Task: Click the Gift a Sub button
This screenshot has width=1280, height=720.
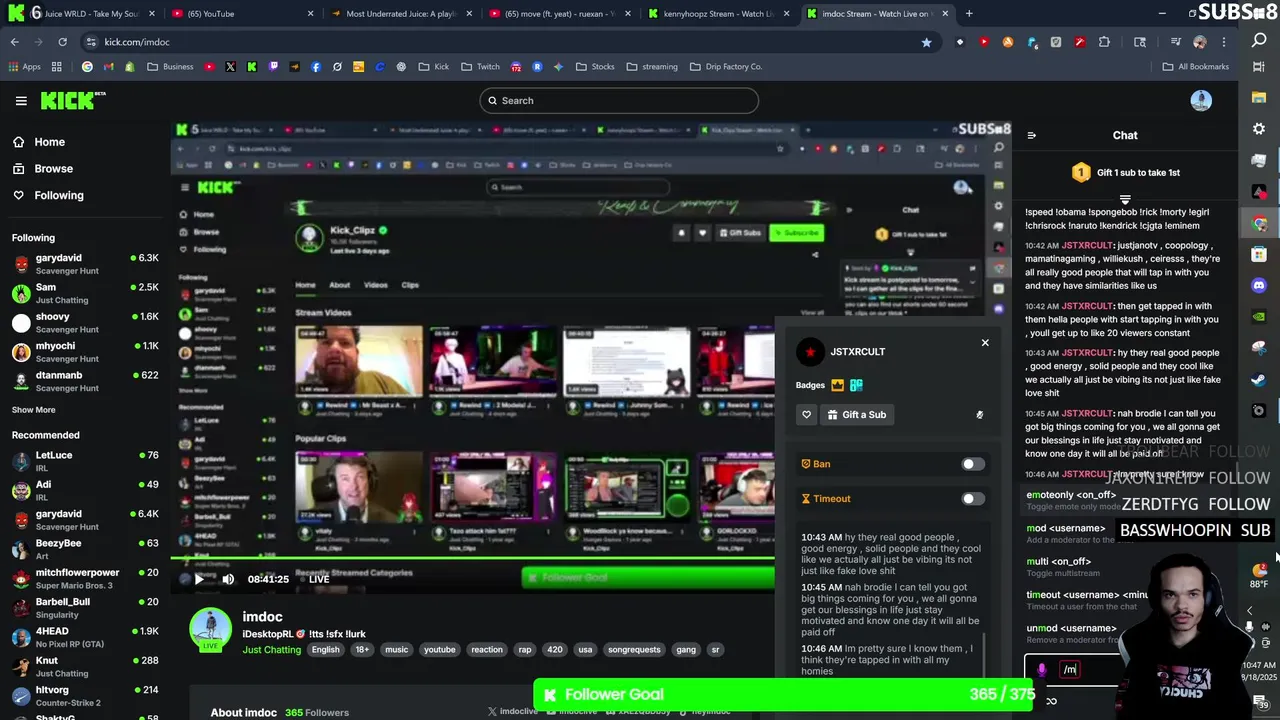Action: [x=857, y=414]
